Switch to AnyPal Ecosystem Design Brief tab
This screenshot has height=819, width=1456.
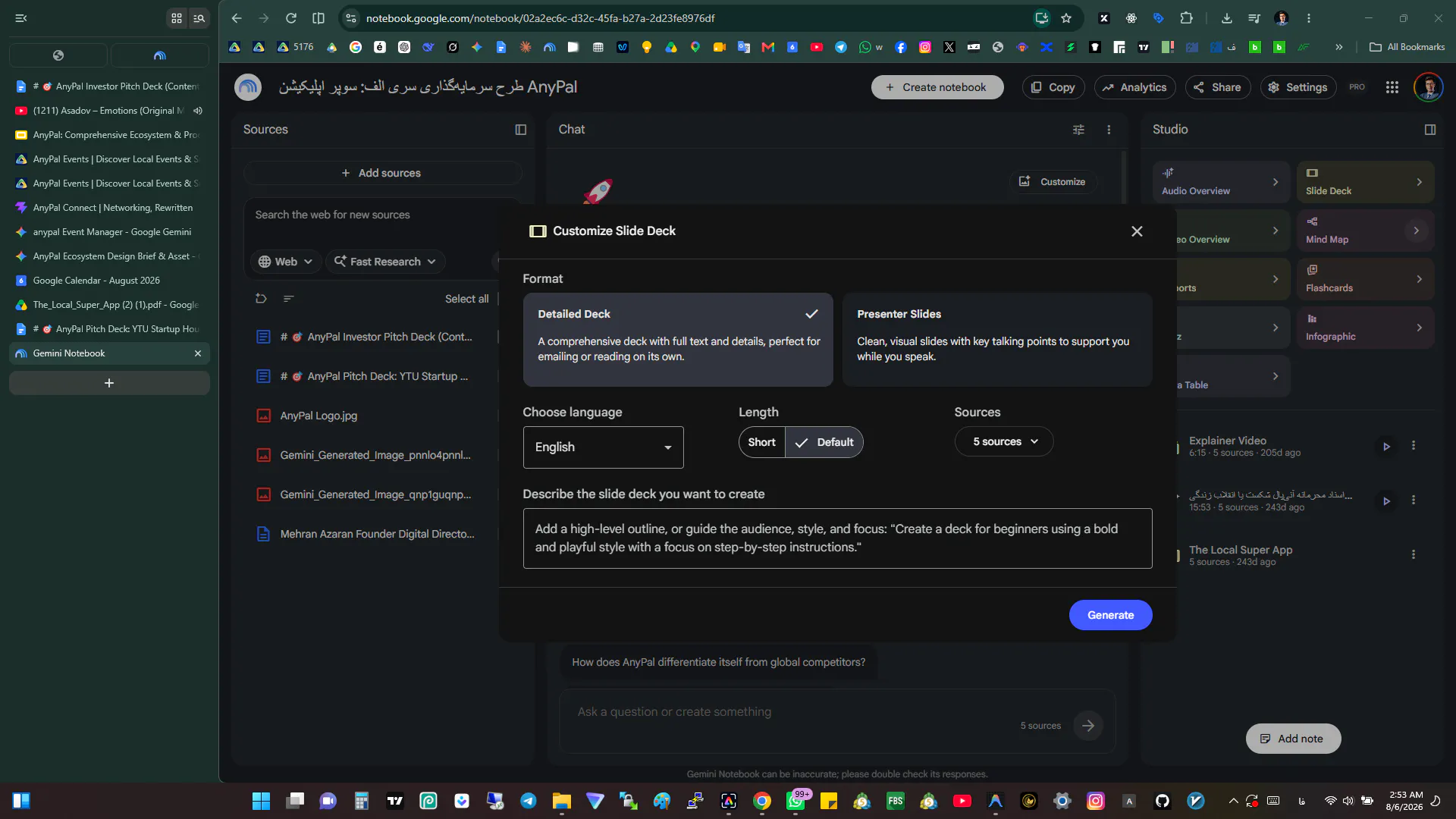(109, 256)
